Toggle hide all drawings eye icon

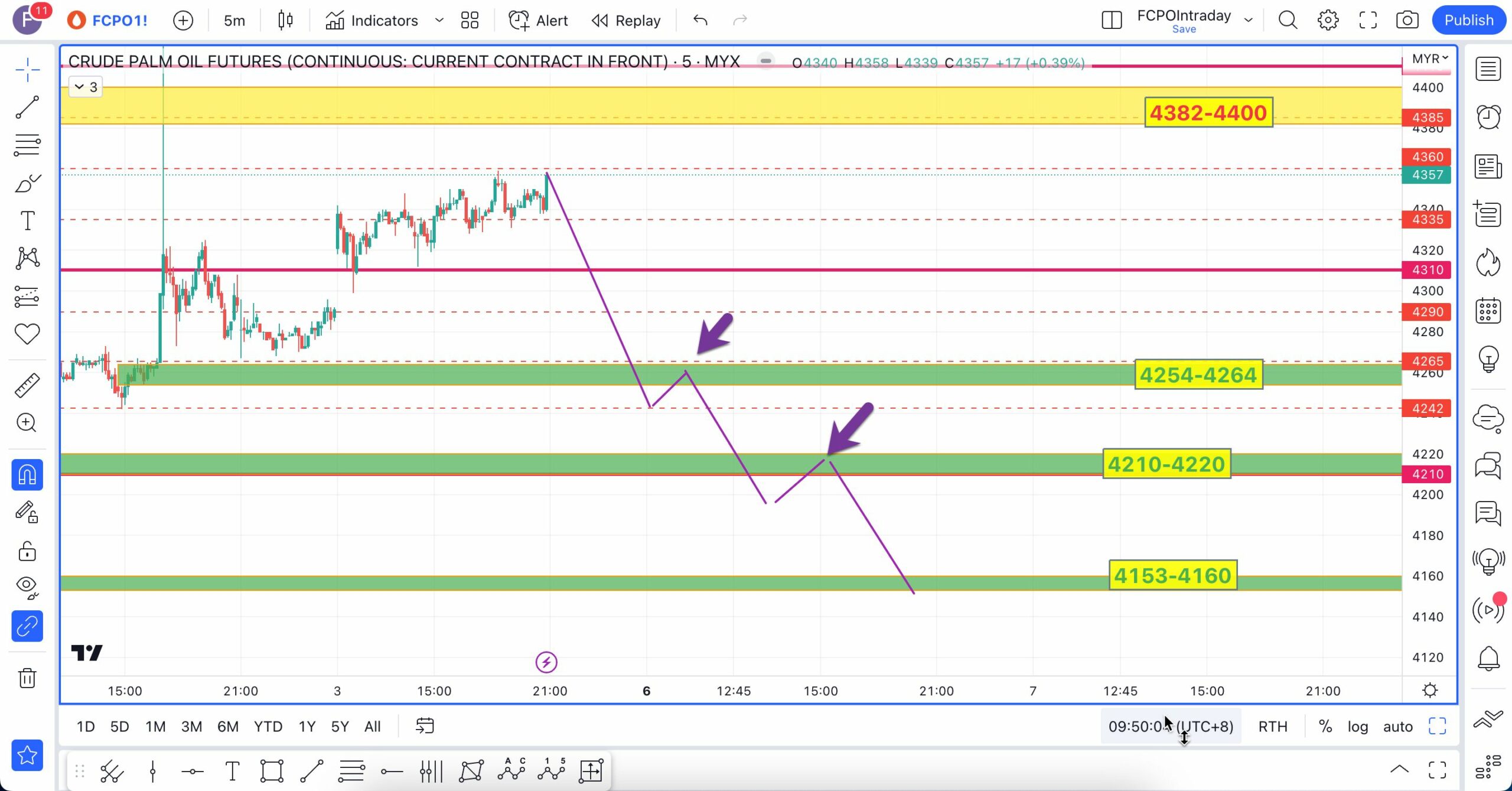pyautogui.click(x=27, y=587)
